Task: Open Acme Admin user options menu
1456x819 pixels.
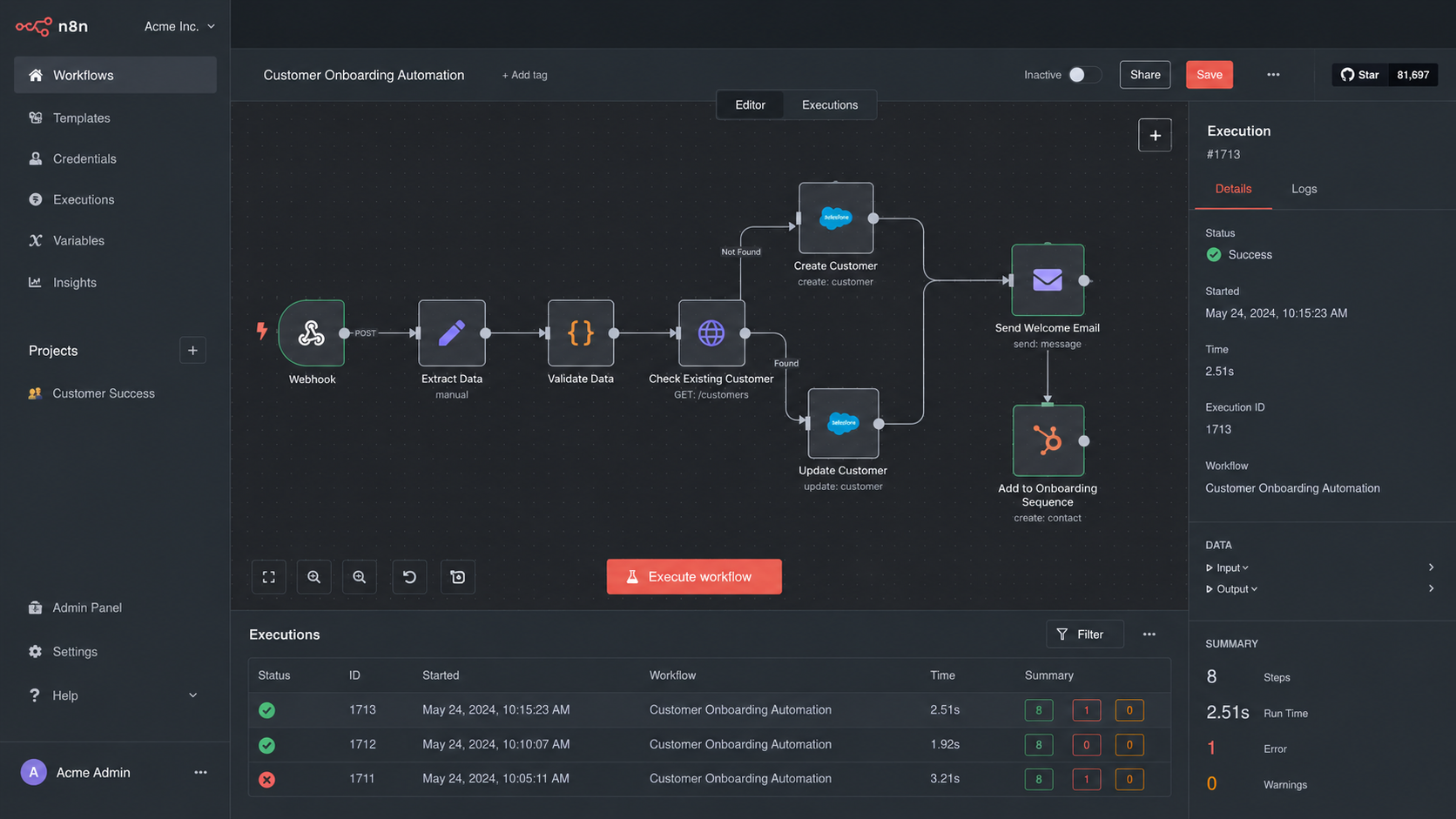Action: pos(200,772)
